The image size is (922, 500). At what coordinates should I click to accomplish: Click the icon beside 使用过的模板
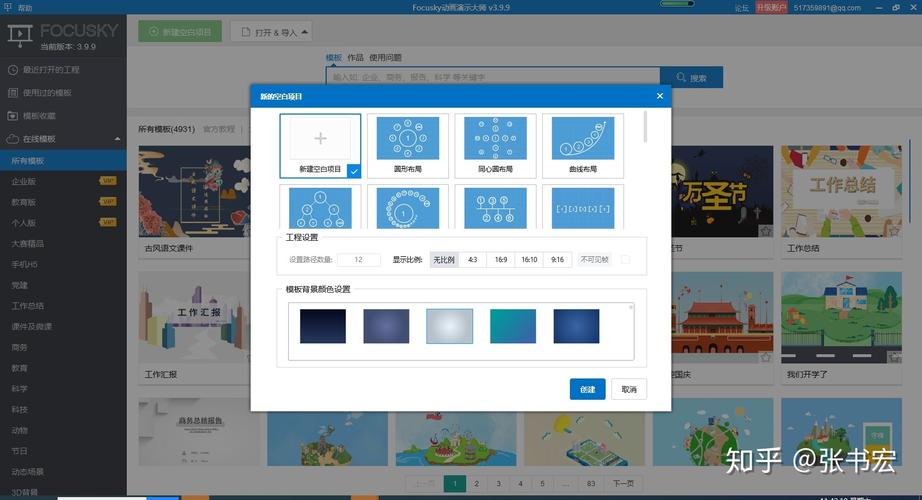(x=13, y=93)
